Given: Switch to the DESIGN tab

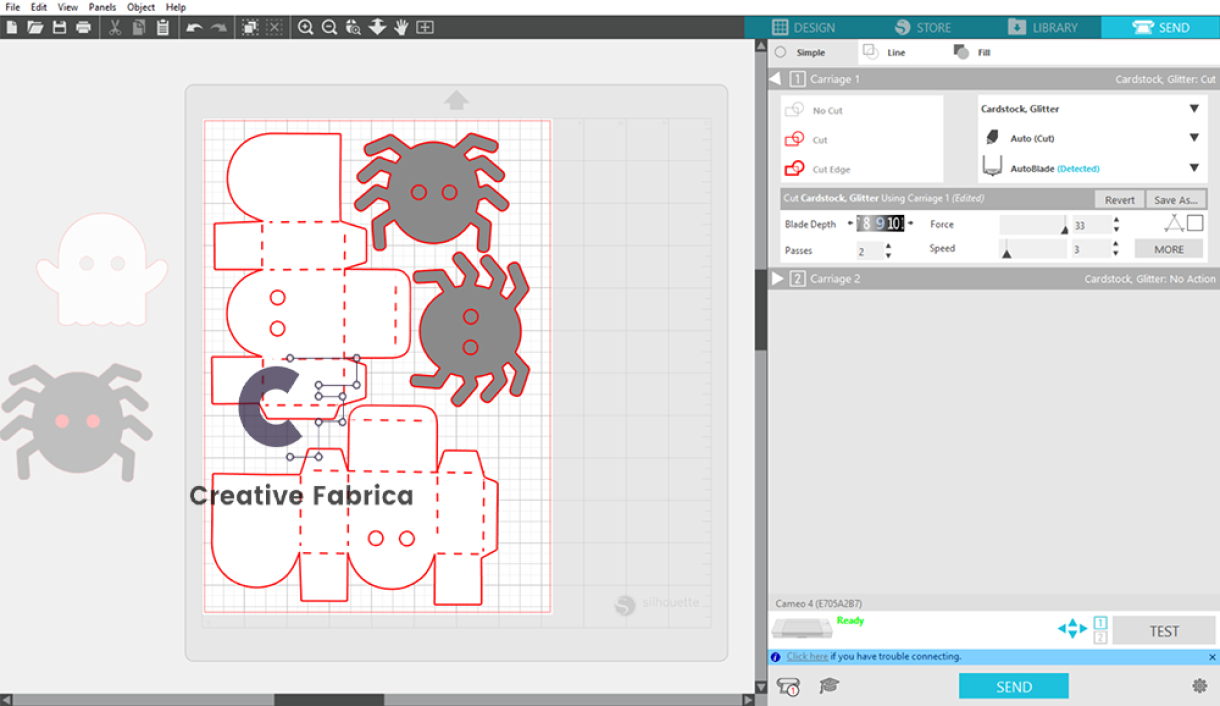Looking at the screenshot, I should point(803,27).
